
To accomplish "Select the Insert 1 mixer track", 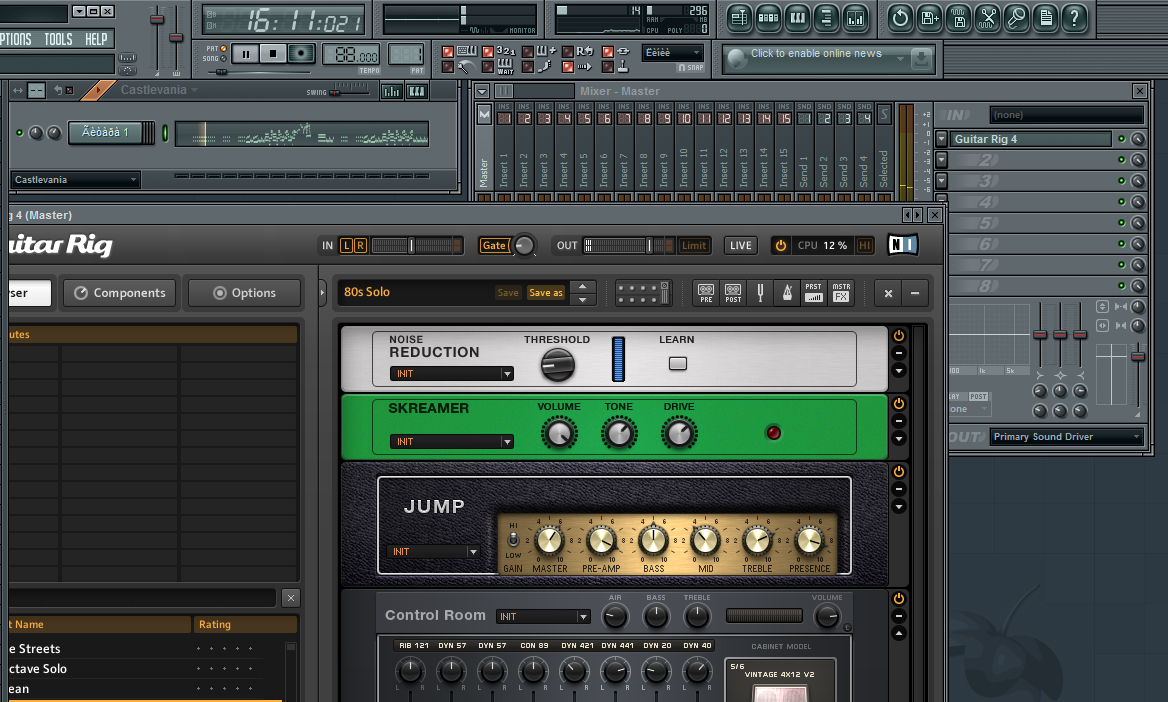I will pyautogui.click(x=504, y=153).
